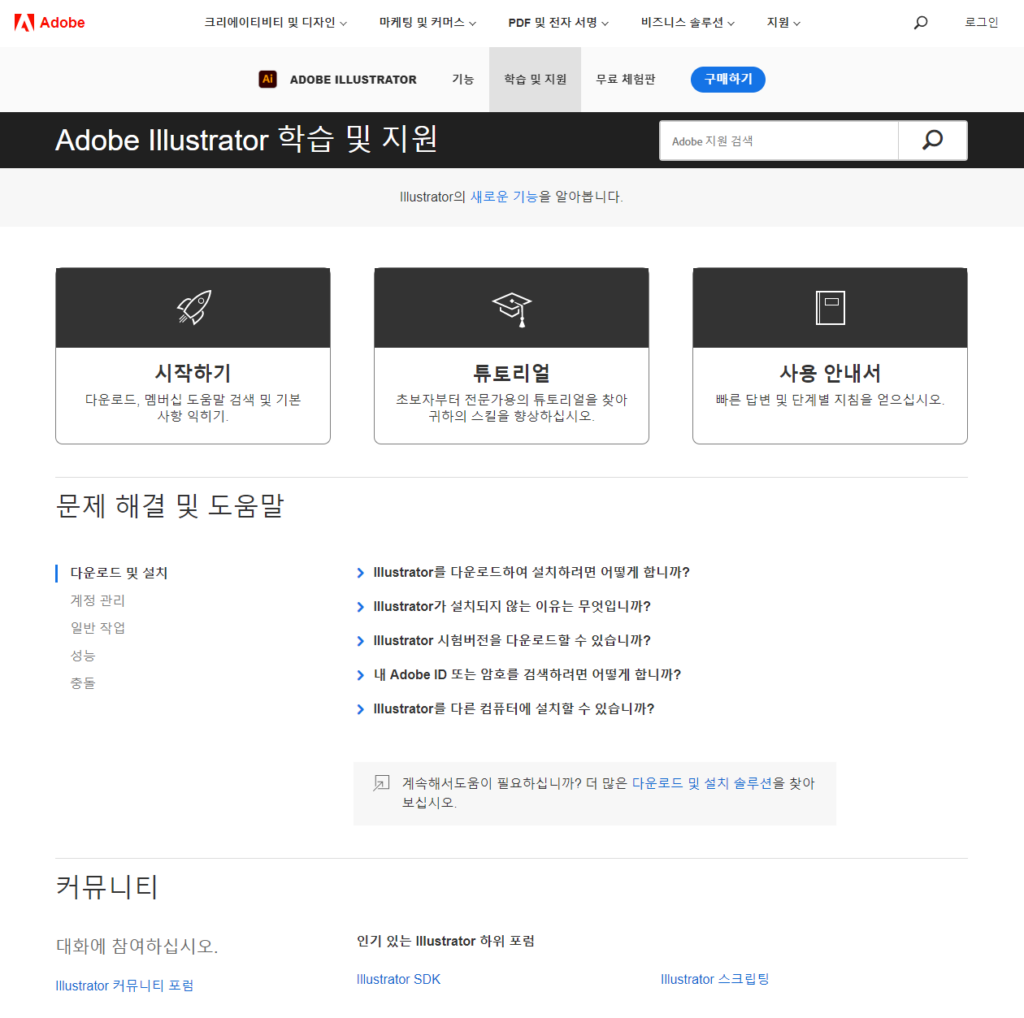Switch to the 기능 tab
The image size is (1024, 1018).
(x=463, y=80)
